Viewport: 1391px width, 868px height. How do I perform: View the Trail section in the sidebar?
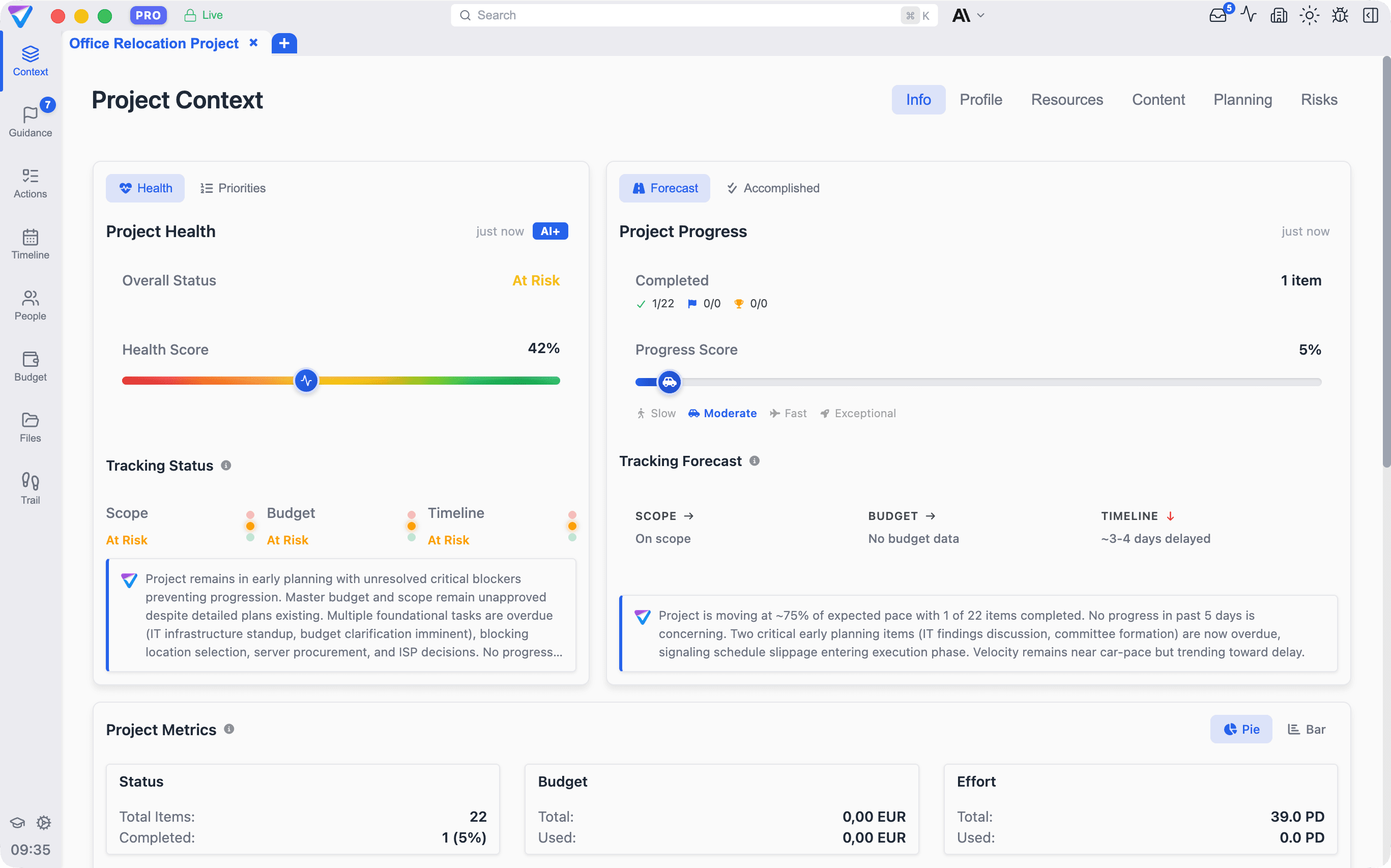[x=30, y=488]
